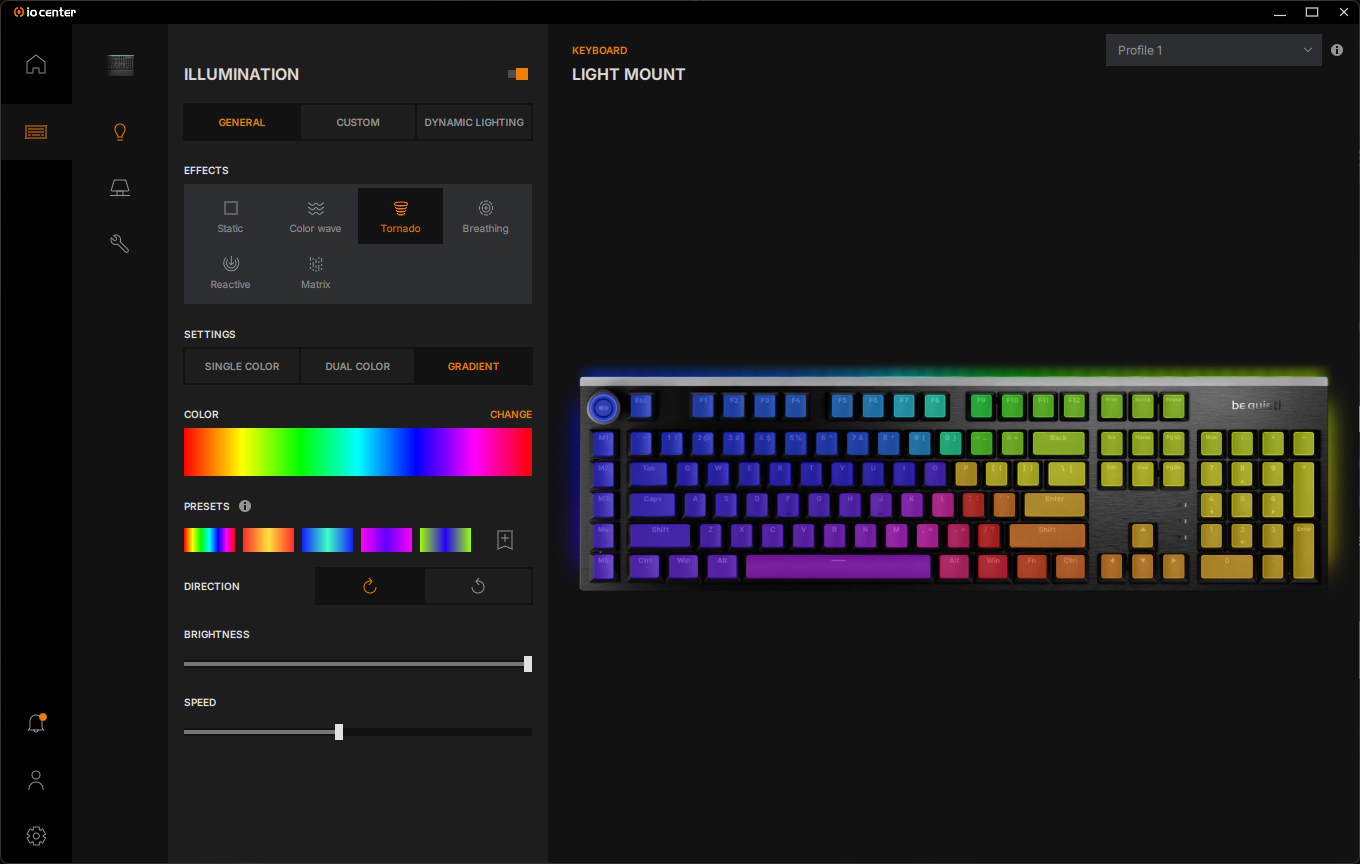The height and width of the screenshot is (864, 1360).
Task: Select the Dual Color setting
Action: [358, 366]
